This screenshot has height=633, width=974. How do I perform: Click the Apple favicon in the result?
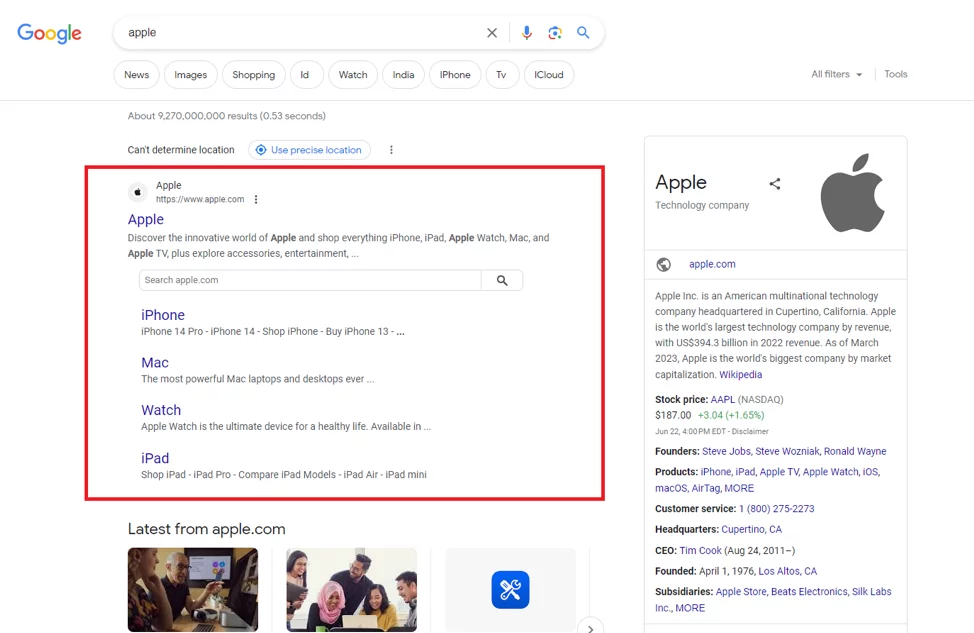[x=138, y=193]
